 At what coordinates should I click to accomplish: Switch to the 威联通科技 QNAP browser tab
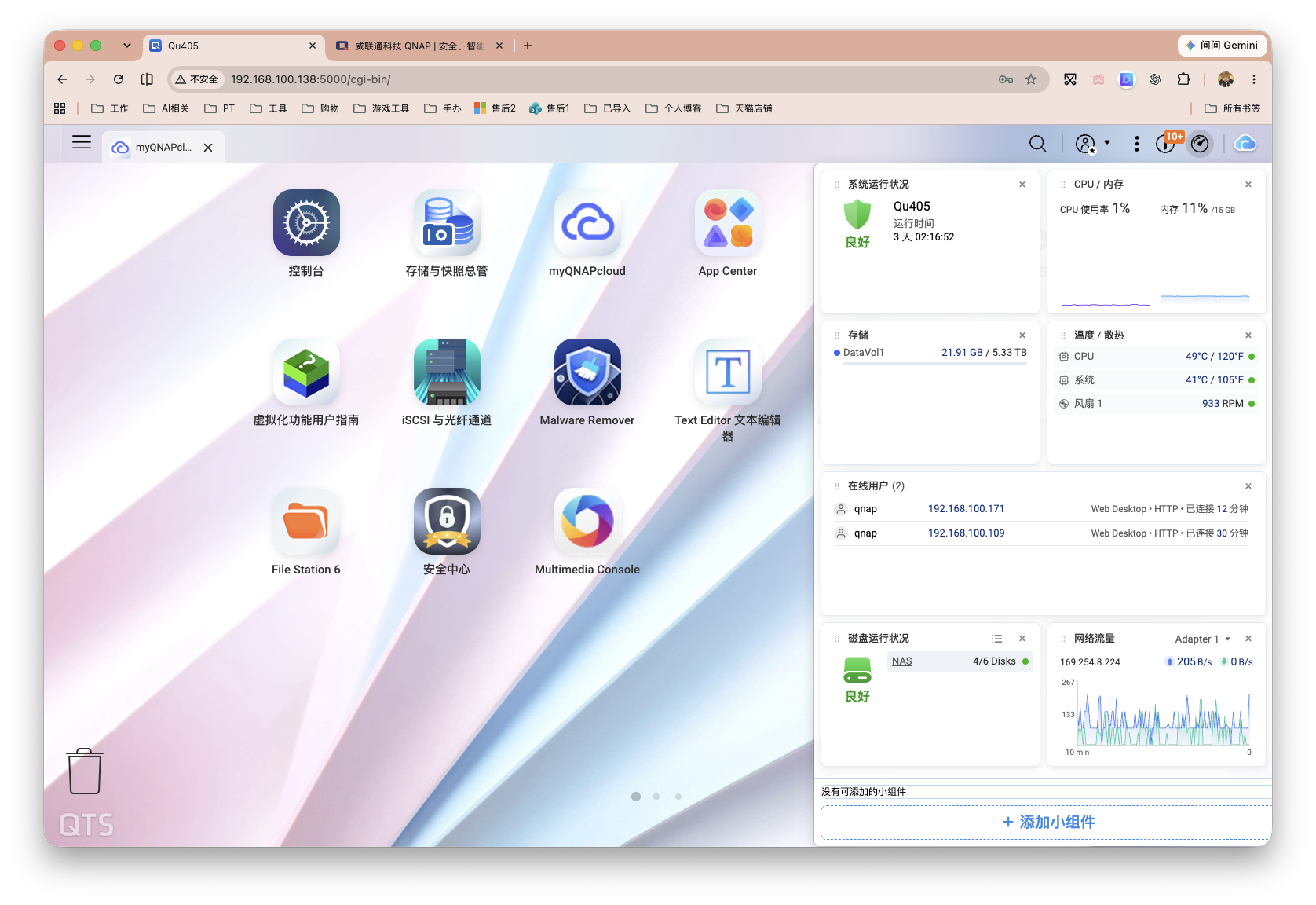pyautogui.click(x=419, y=46)
